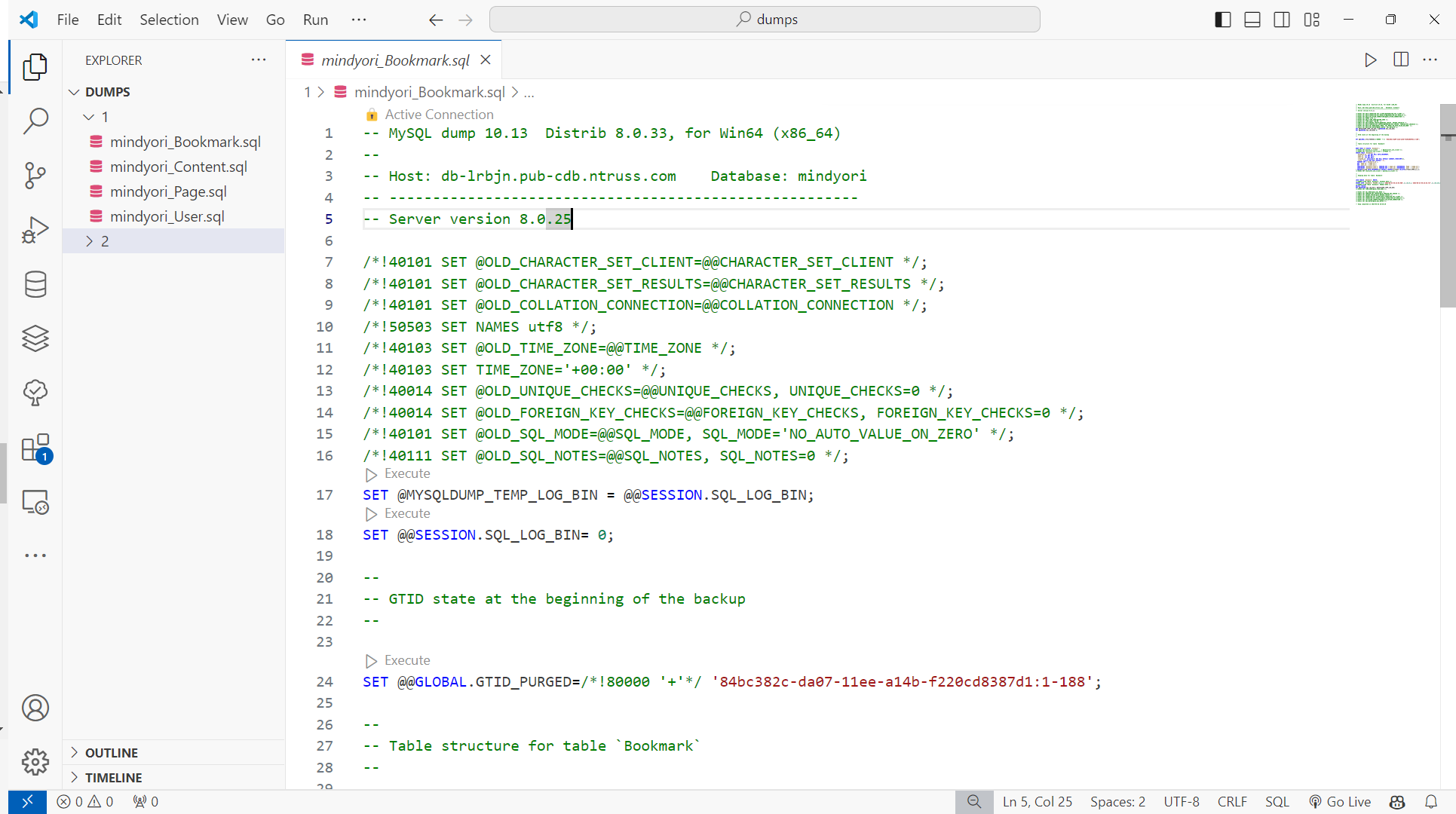The image size is (1456, 814).
Task: Open the Extensions view with badge
Action: (x=35, y=448)
